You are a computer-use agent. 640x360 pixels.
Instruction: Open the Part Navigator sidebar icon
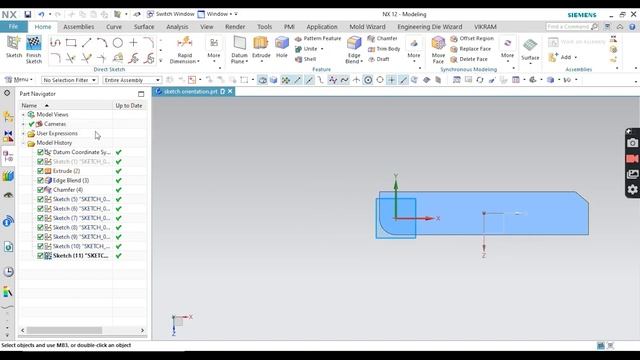(8, 156)
